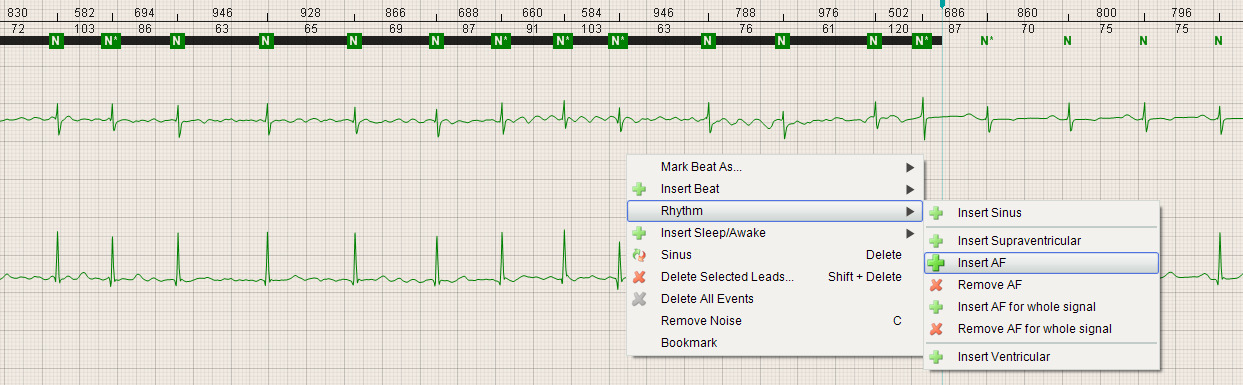This screenshot has height=385, width=1243.
Task: Select N beat label between 860 and 800
Action: [x=1067, y=41]
